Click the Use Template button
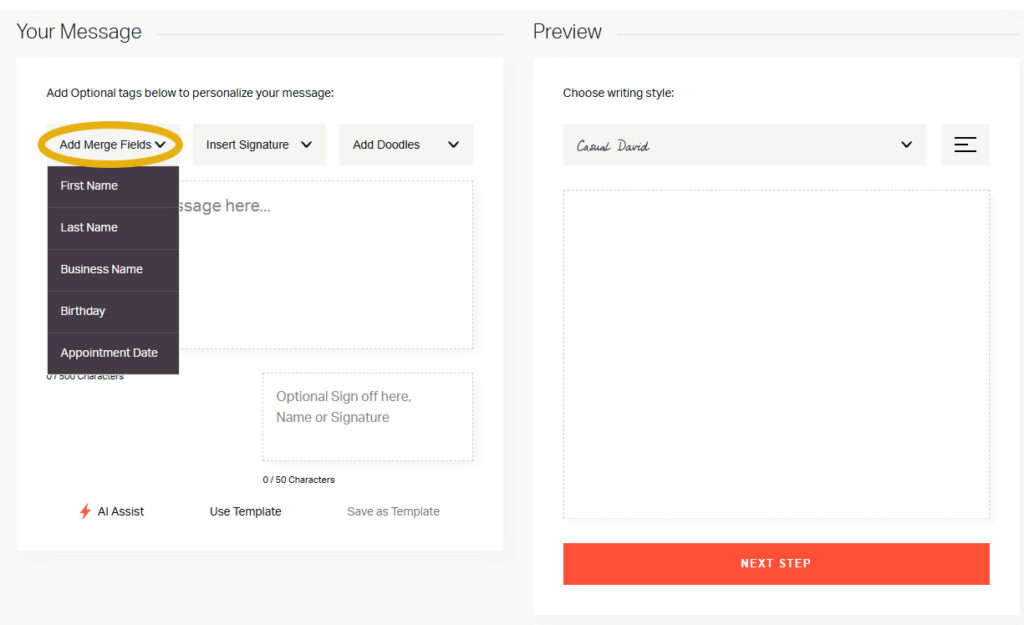Viewport: 1024px width, 625px height. [245, 511]
